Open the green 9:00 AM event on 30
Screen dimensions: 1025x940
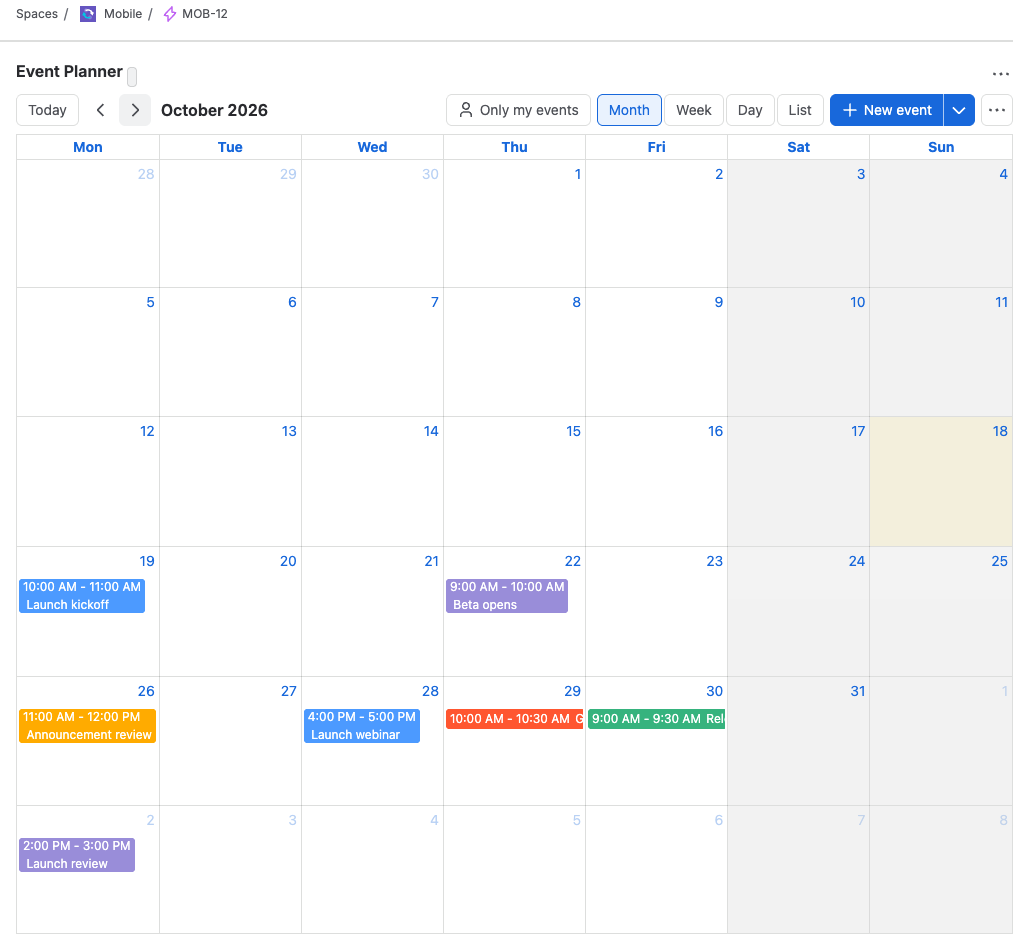(656, 718)
